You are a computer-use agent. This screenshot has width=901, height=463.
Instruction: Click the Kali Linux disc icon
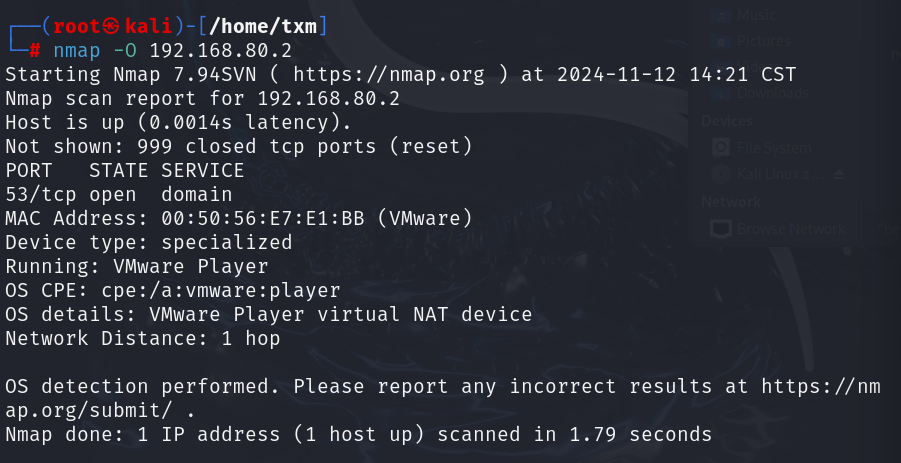[x=721, y=173]
